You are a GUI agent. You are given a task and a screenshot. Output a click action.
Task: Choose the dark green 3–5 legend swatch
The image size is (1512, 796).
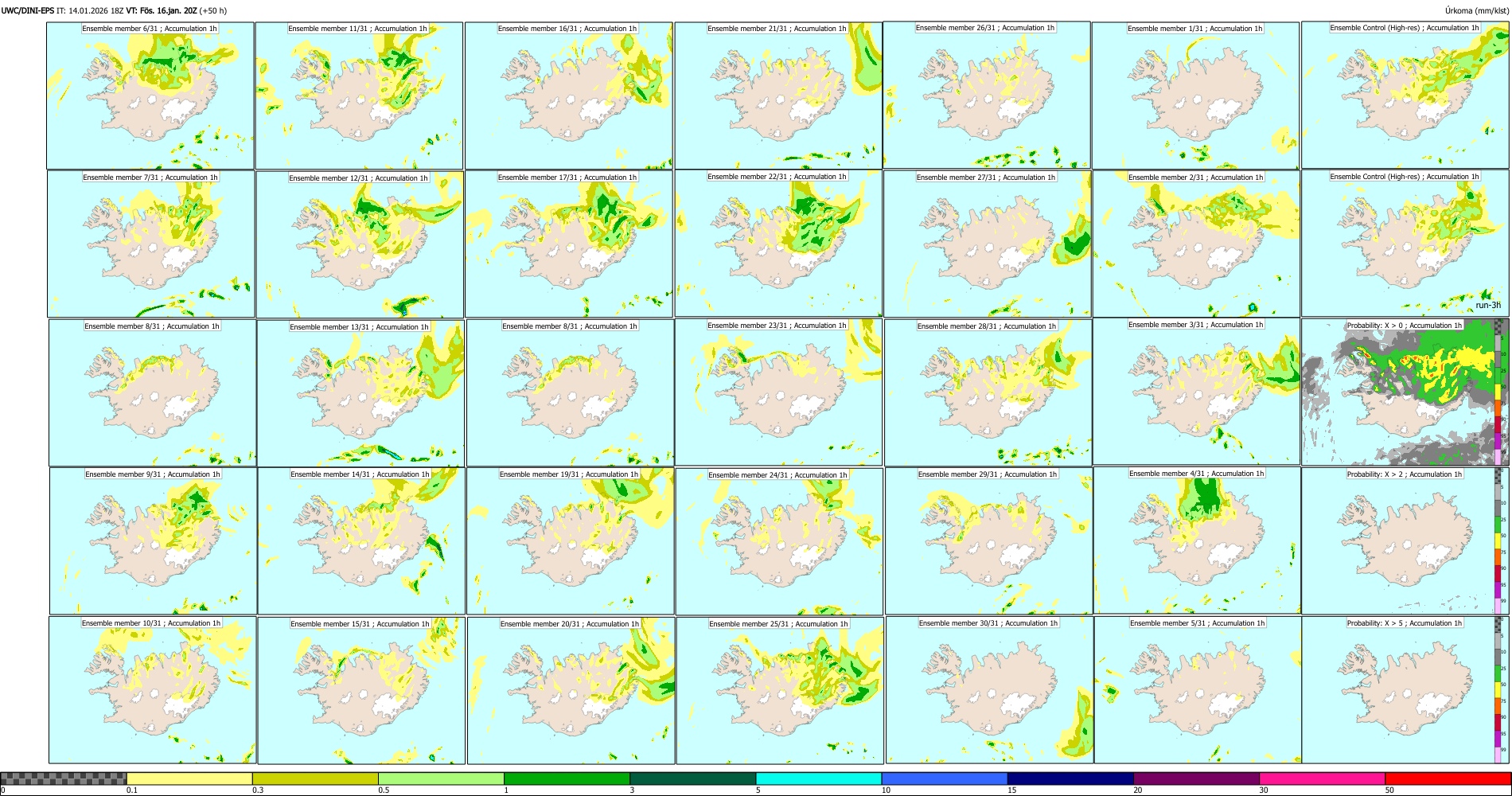pyautogui.click(x=692, y=778)
